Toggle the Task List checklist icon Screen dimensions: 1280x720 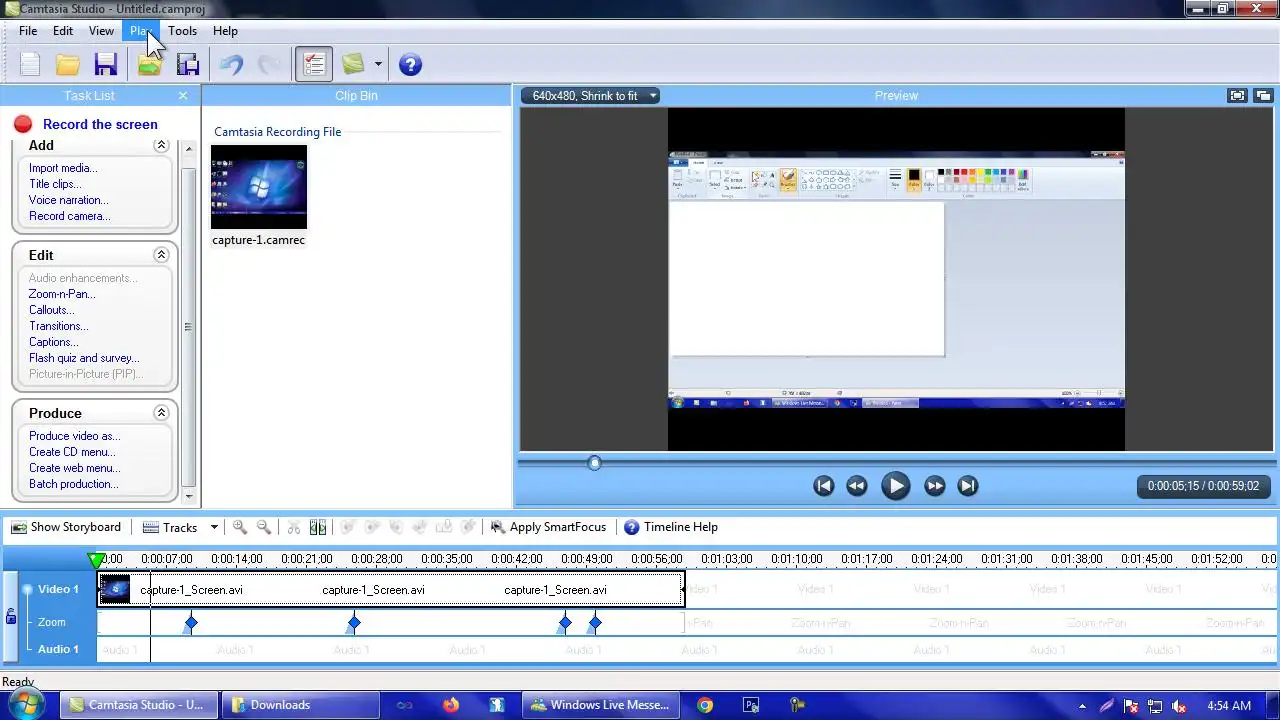tap(314, 65)
